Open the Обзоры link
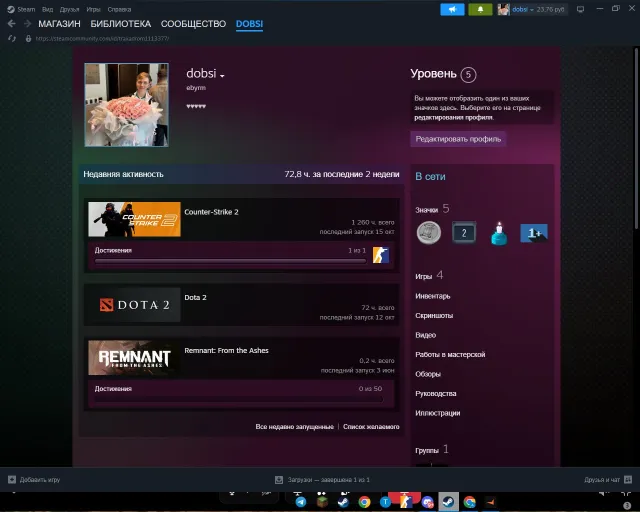Image resolution: width=640 pixels, height=512 pixels. tap(428, 374)
